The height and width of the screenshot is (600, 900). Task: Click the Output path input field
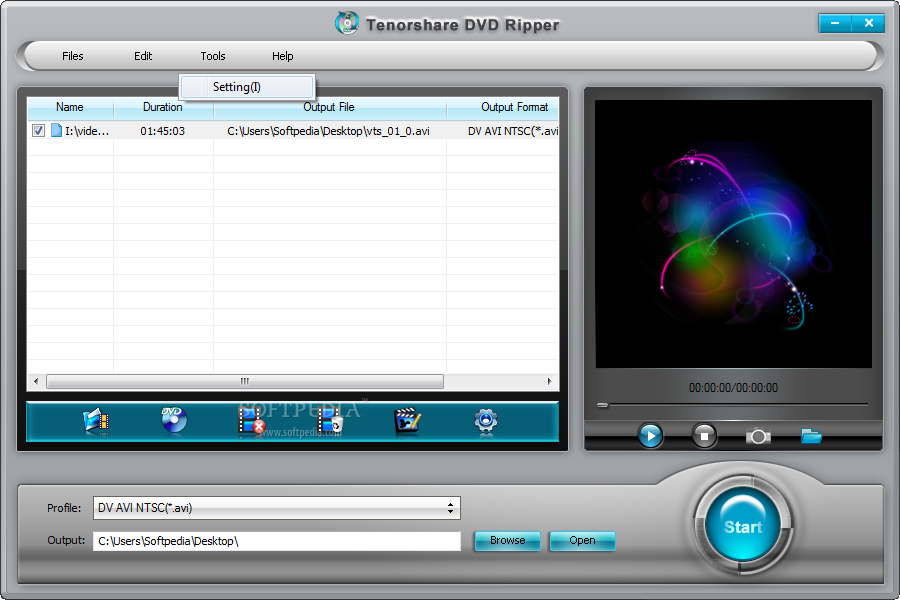point(277,541)
